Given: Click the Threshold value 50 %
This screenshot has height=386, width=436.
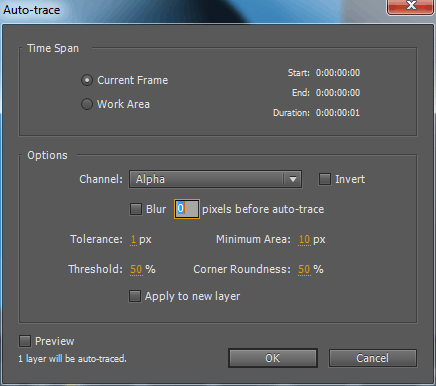Looking at the screenshot, I should [136, 269].
